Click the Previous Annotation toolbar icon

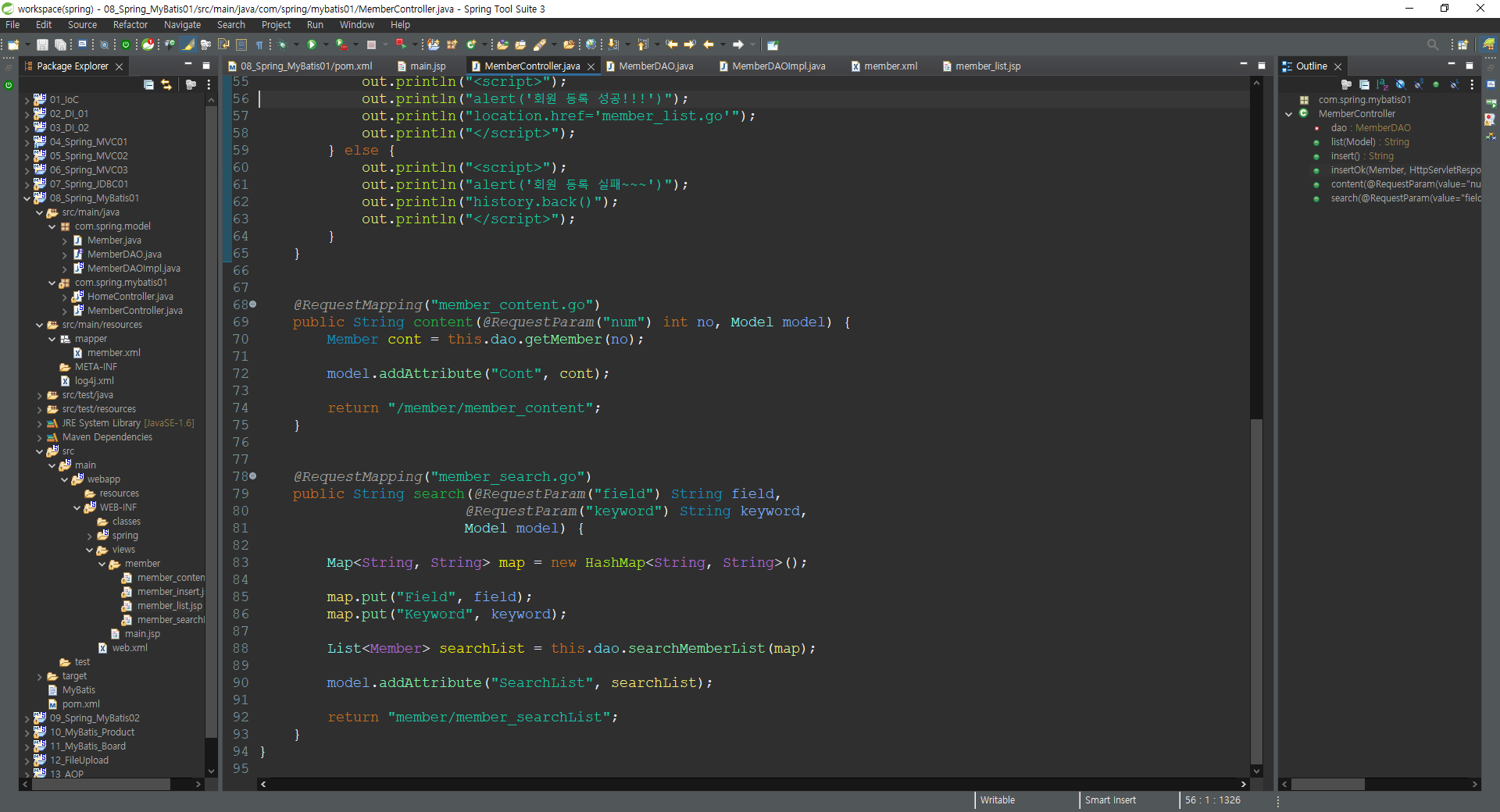click(x=643, y=45)
